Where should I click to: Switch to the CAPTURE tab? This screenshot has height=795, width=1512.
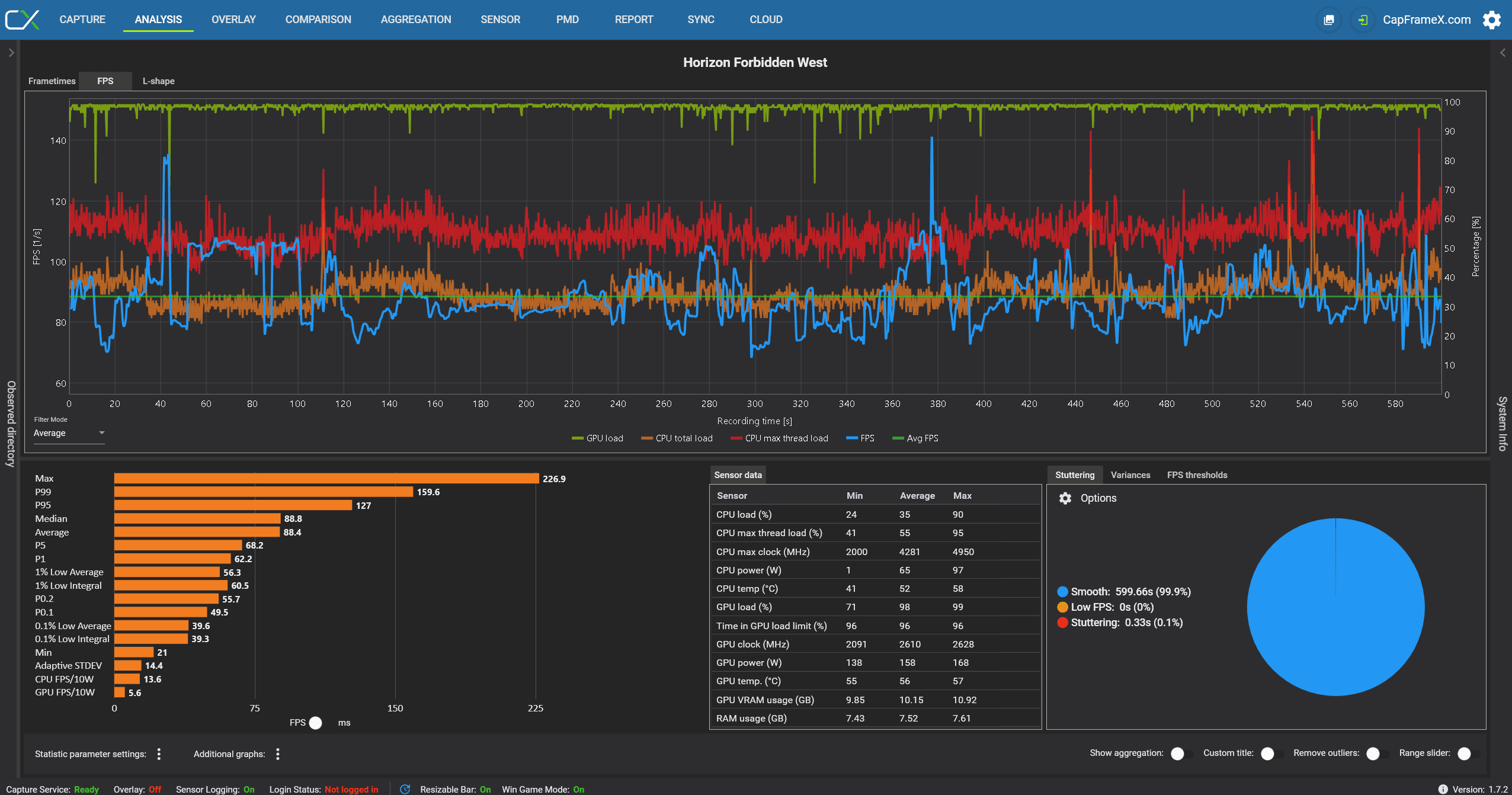point(82,20)
